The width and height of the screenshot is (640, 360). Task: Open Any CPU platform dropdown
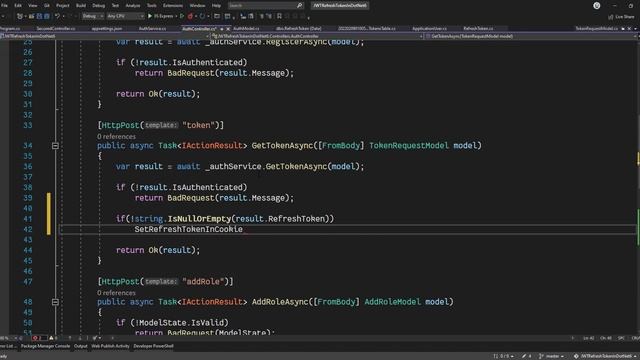coord(126,16)
